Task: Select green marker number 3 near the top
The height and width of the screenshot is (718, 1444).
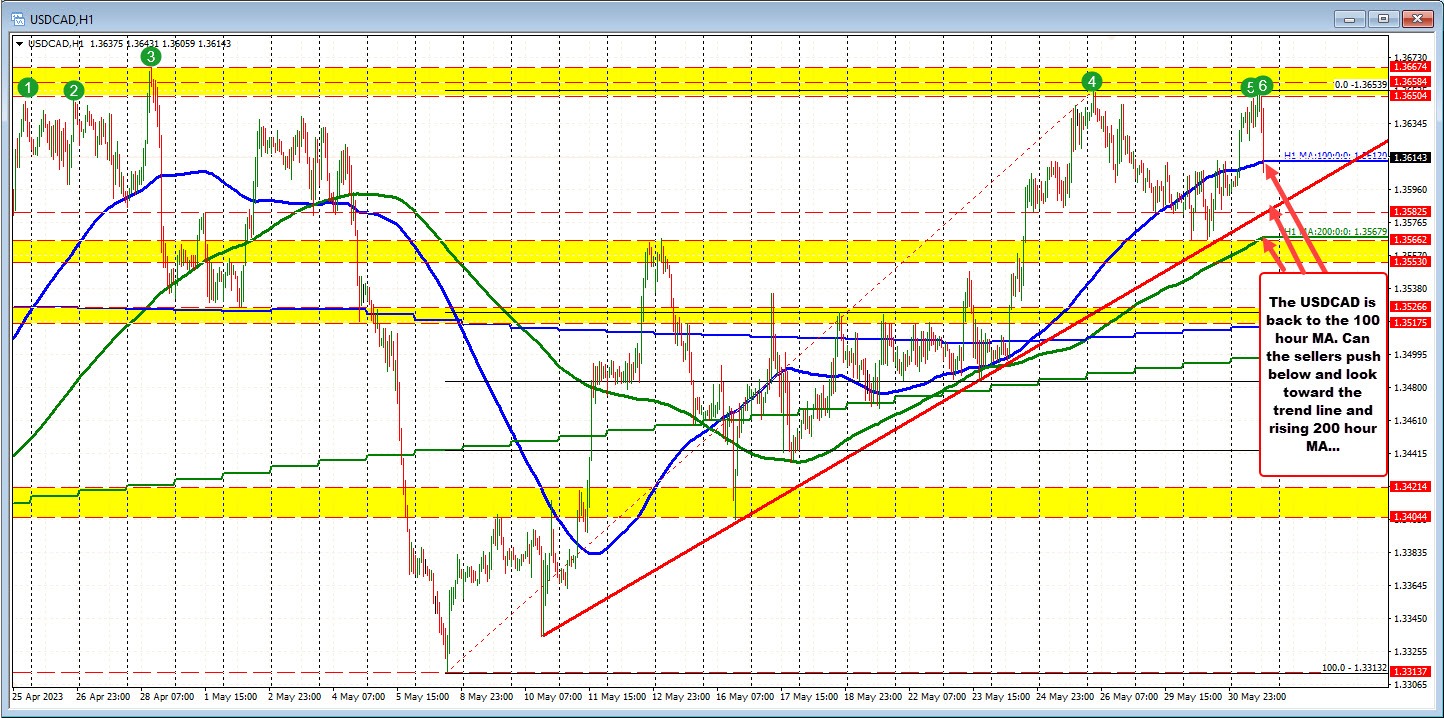Action: (150, 57)
